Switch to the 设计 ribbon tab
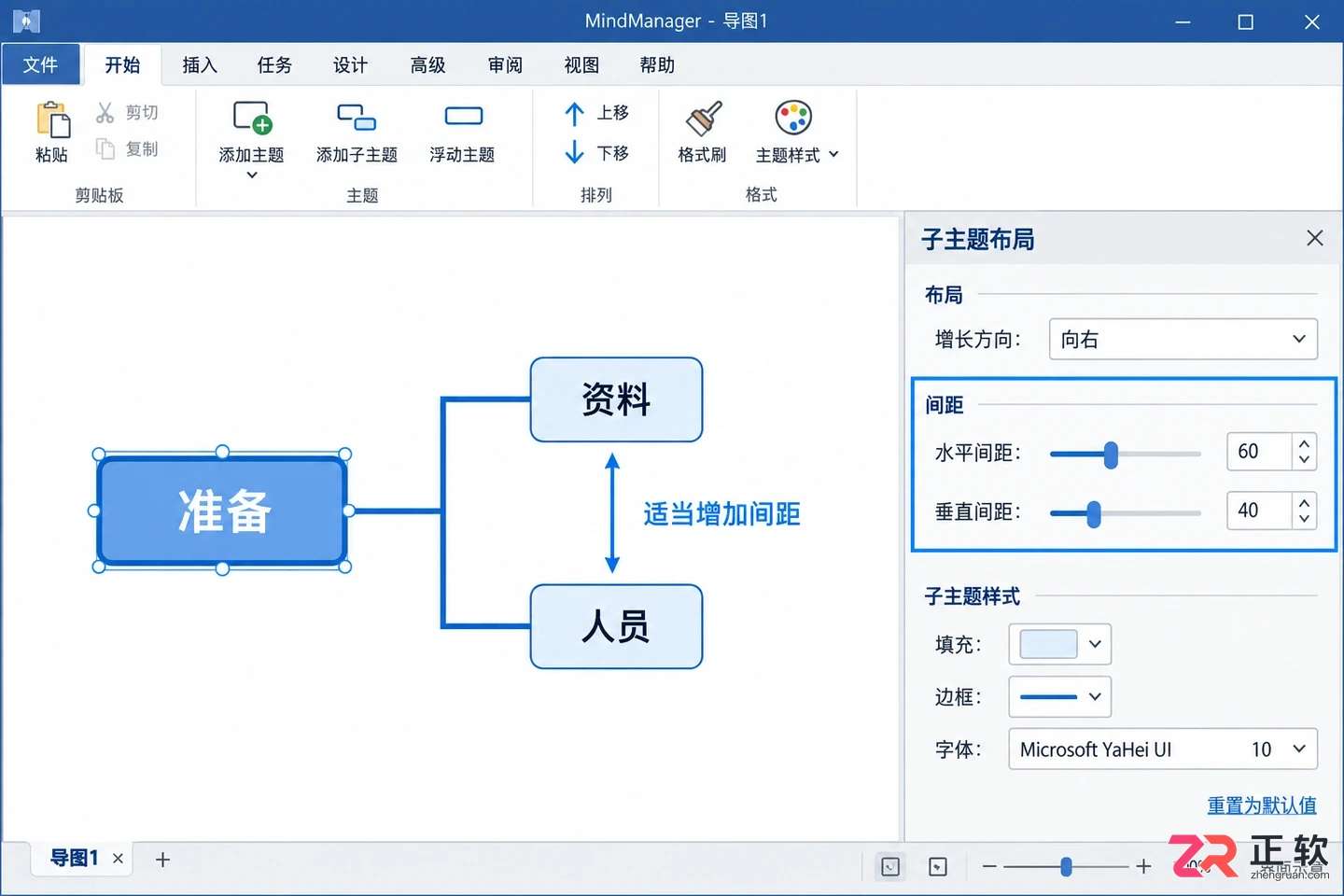This screenshot has height=896, width=1344. click(350, 64)
